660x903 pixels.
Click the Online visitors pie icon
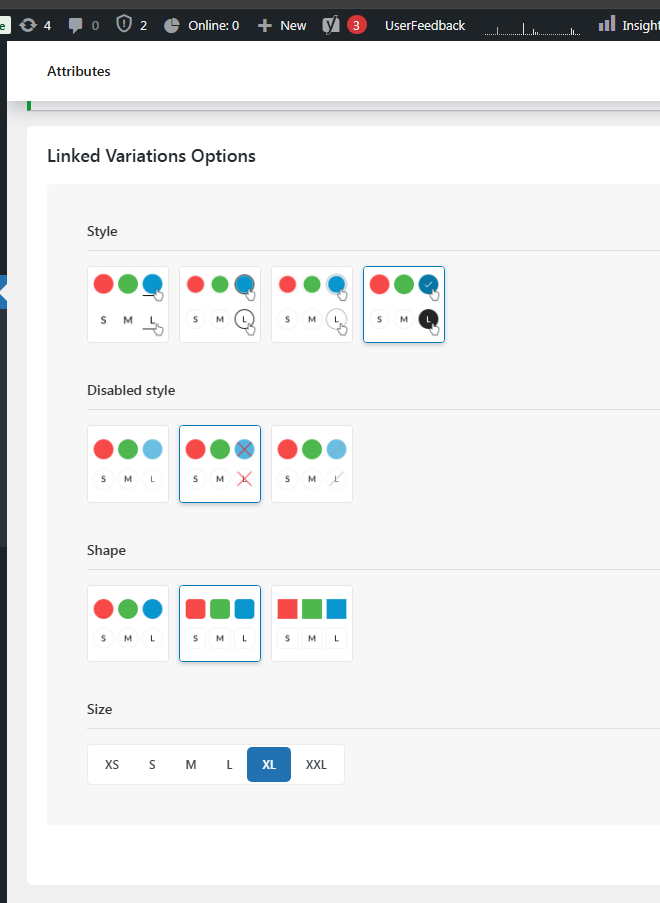pos(172,25)
